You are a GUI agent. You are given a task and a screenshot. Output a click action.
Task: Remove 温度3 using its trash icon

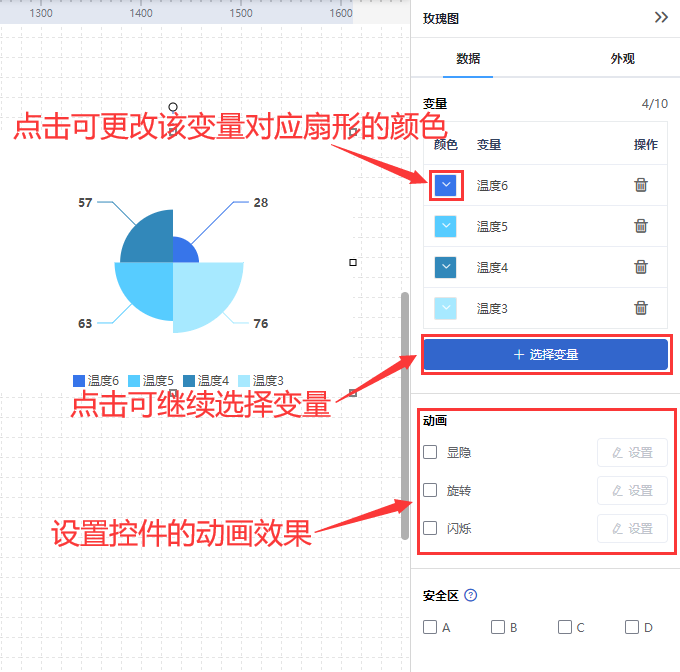[641, 308]
